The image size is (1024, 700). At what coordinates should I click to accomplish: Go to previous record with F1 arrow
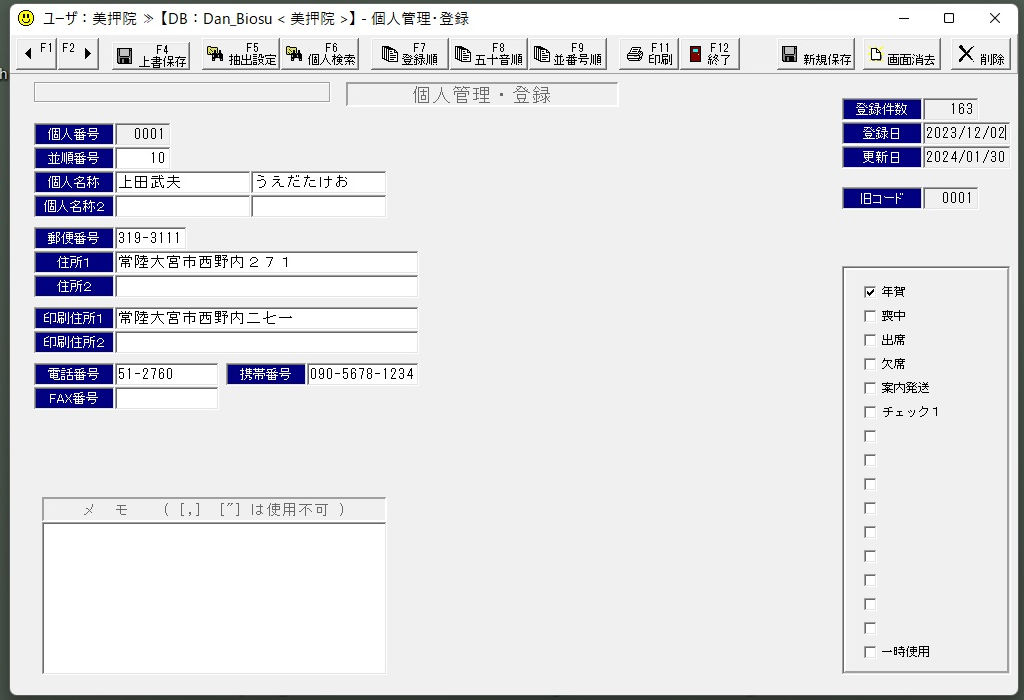[x=36, y=54]
